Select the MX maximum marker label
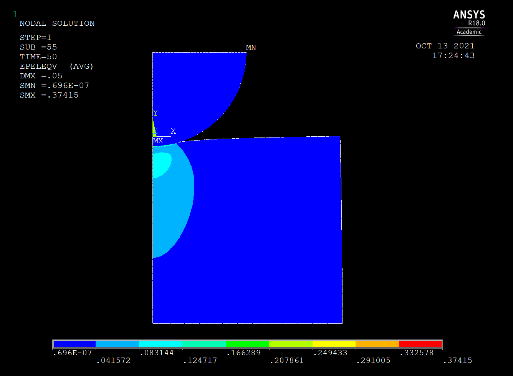 158,141
